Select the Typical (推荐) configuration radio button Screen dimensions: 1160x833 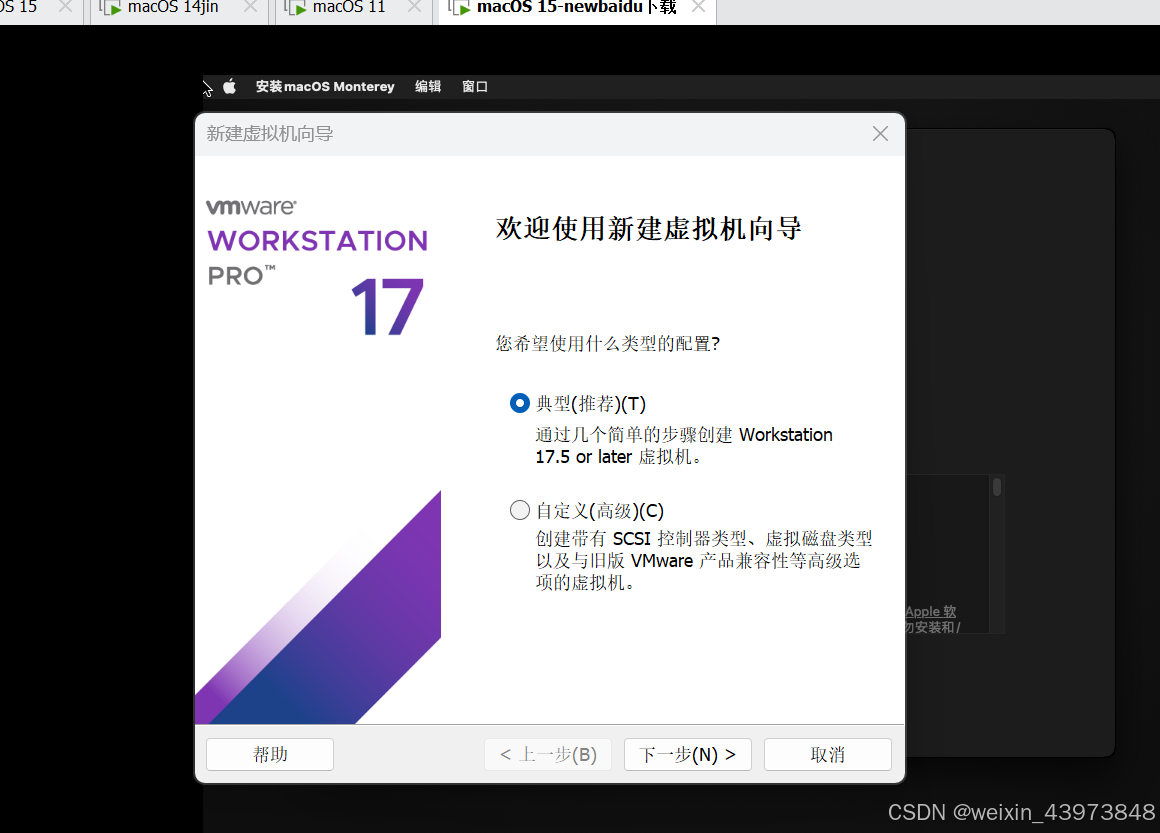[x=520, y=403]
